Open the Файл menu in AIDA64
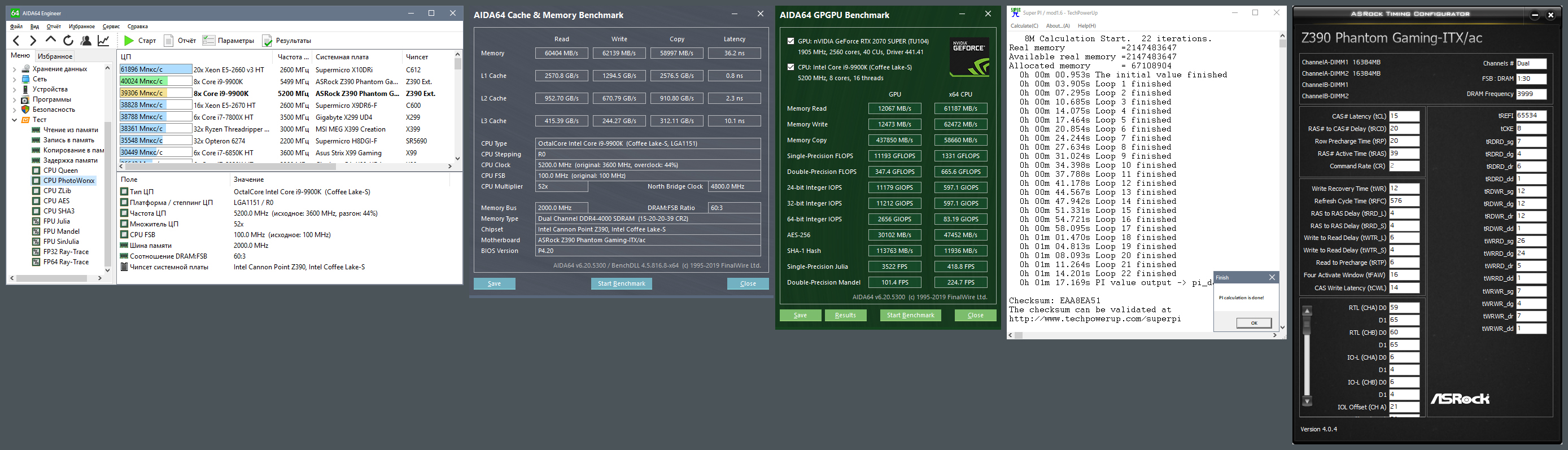 pyautogui.click(x=16, y=27)
